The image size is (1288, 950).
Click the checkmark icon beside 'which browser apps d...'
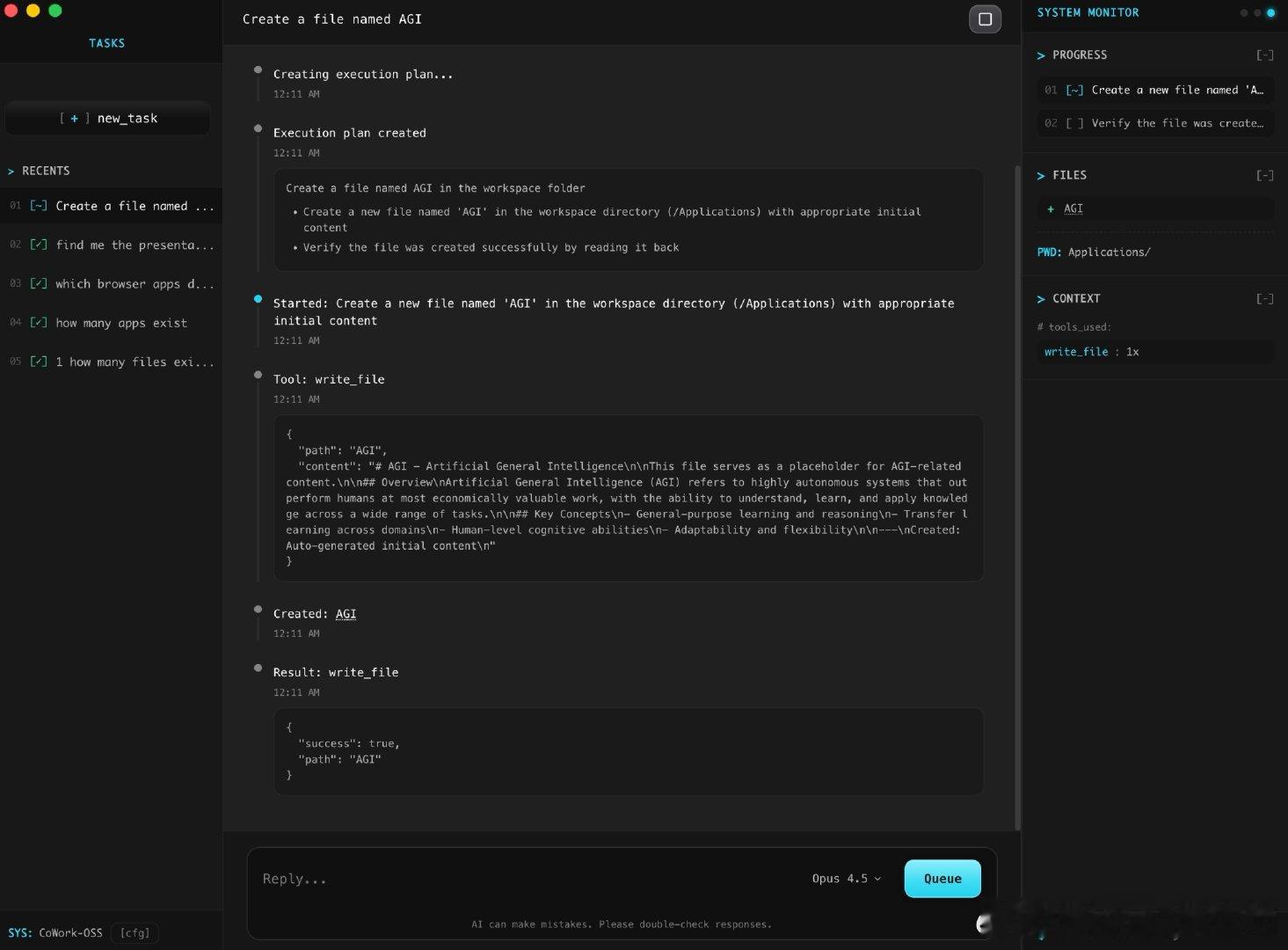click(39, 283)
